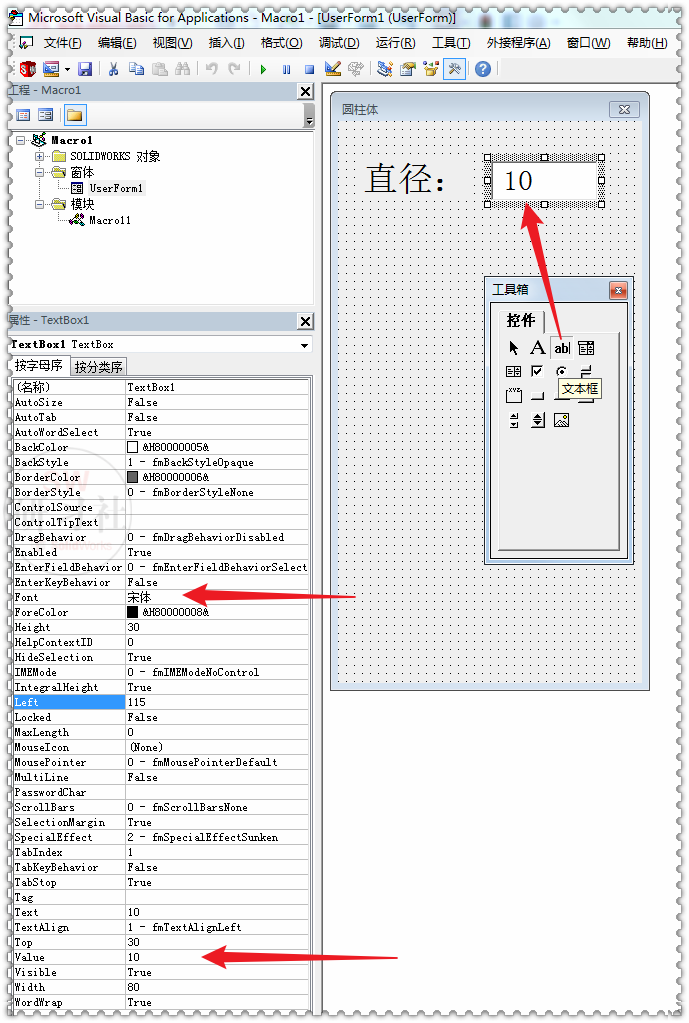The height and width of the screenshot is (1023, 689).
Task: Select the ScrollBar control in toolbox
Action: pos(513,420)
